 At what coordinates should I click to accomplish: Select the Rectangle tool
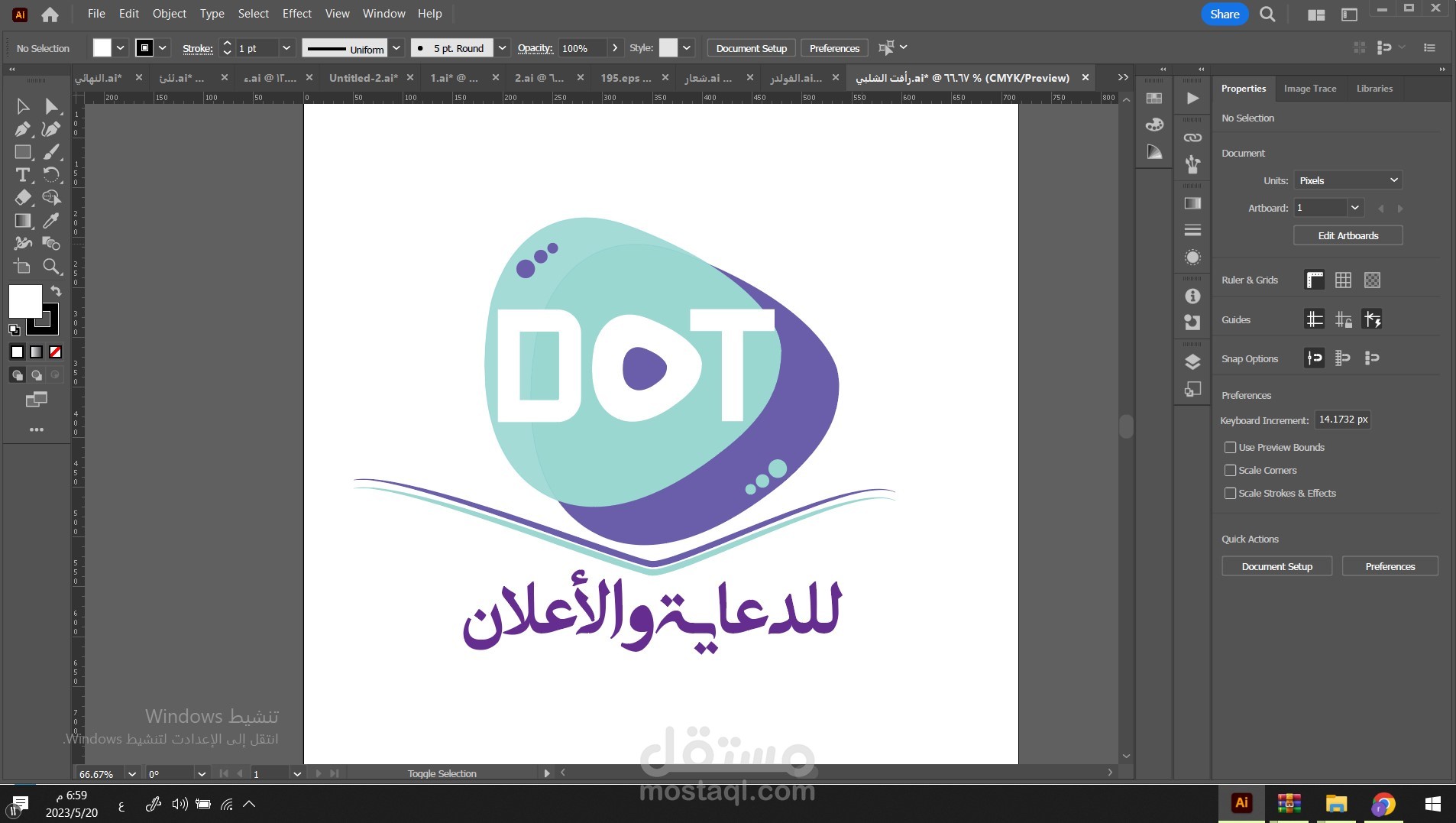(23, 152)
